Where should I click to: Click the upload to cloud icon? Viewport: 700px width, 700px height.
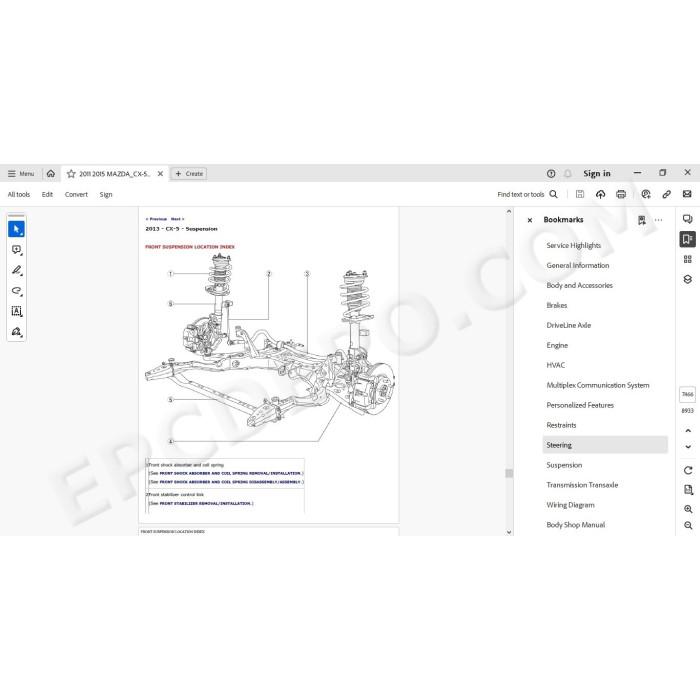(x=600, y=194)
